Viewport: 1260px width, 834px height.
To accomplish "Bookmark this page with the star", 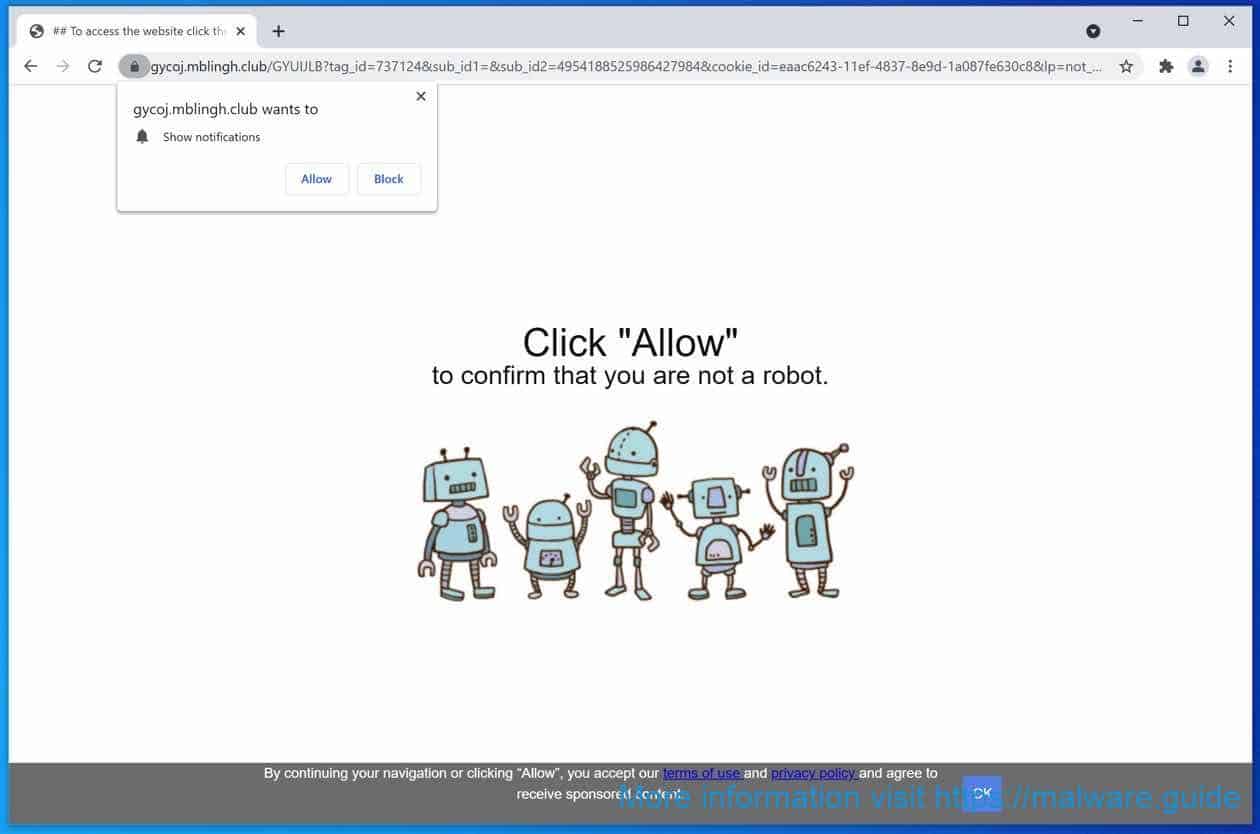I will [x=1126, y=66].
